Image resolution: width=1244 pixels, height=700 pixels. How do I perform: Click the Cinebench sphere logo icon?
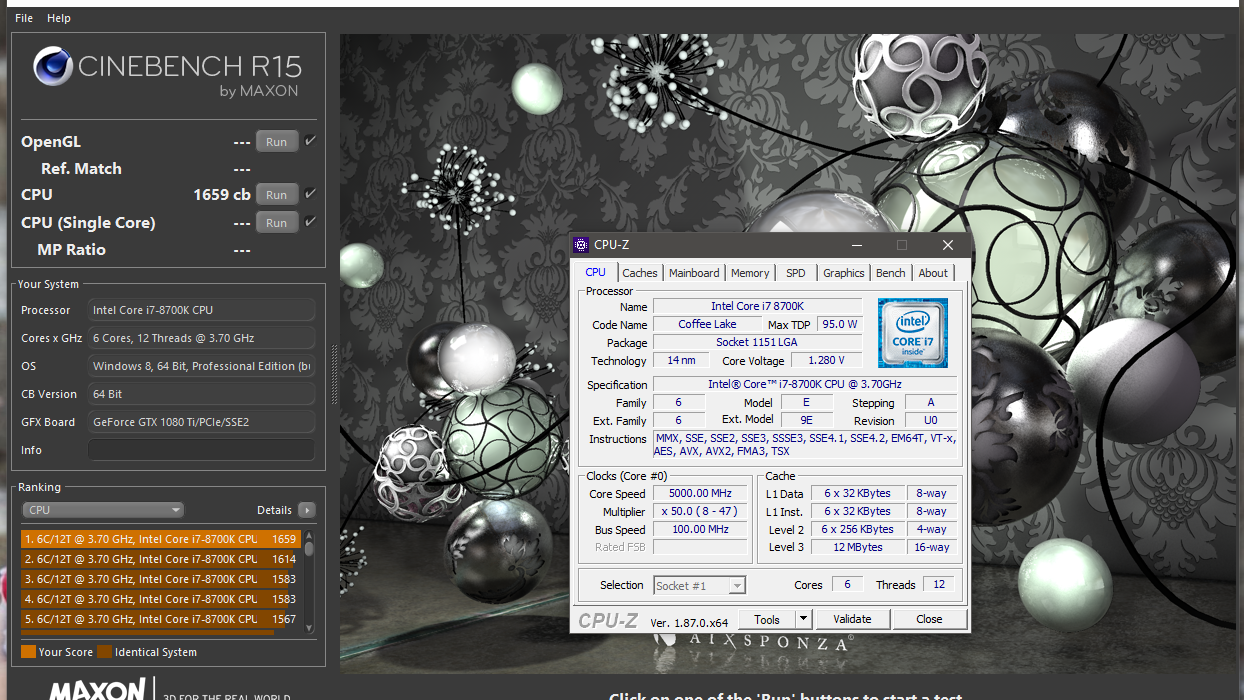tap(52, 67)
